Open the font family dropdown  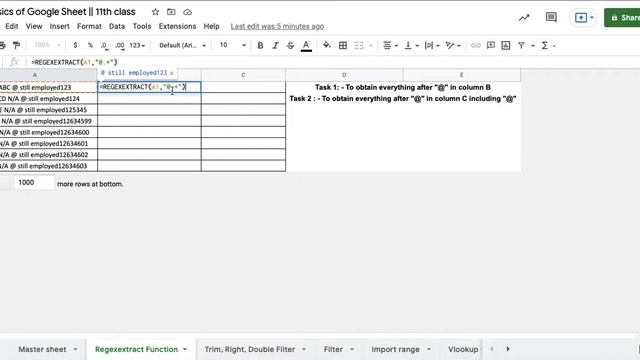pos(182,45)
